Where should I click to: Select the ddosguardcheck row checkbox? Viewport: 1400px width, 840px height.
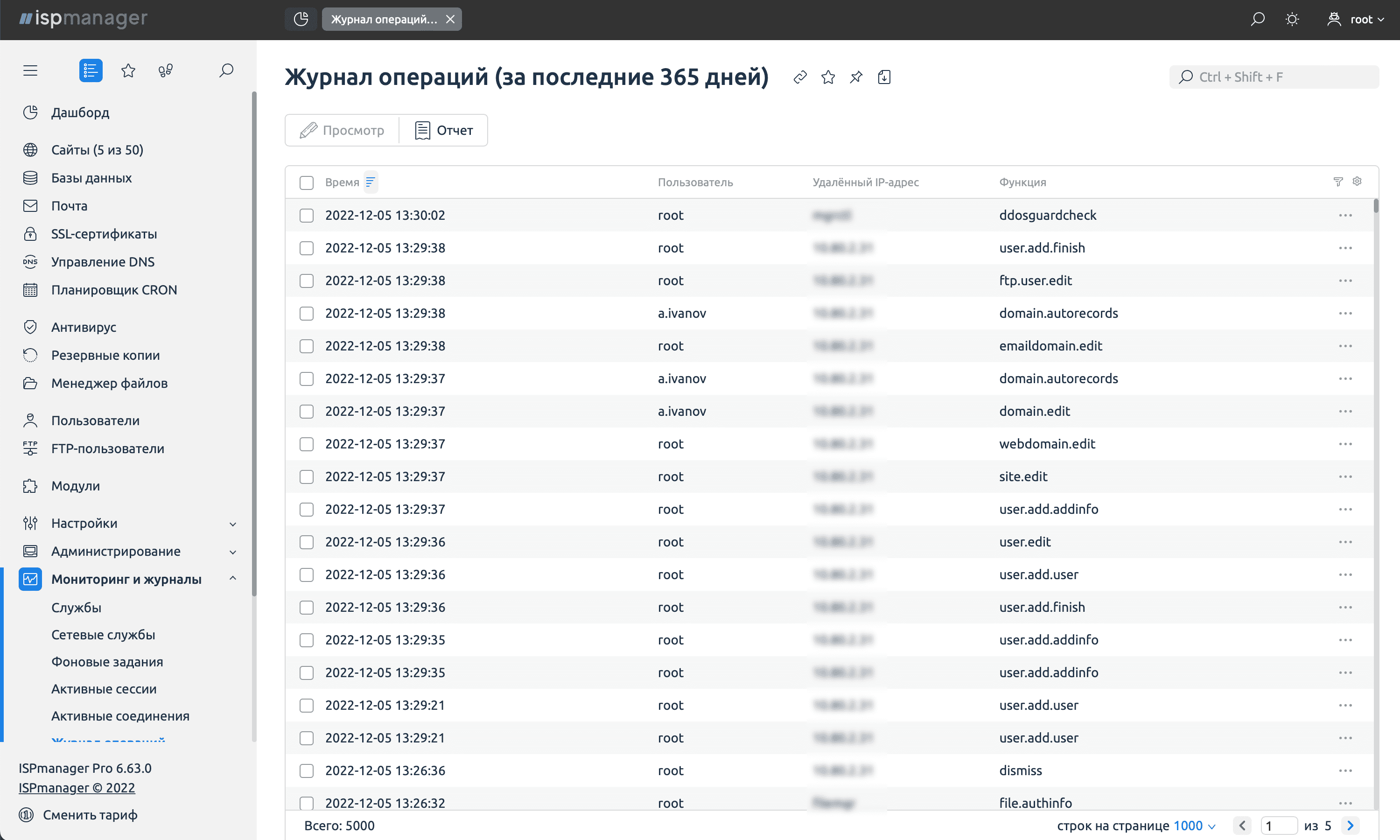pos(306,215)
